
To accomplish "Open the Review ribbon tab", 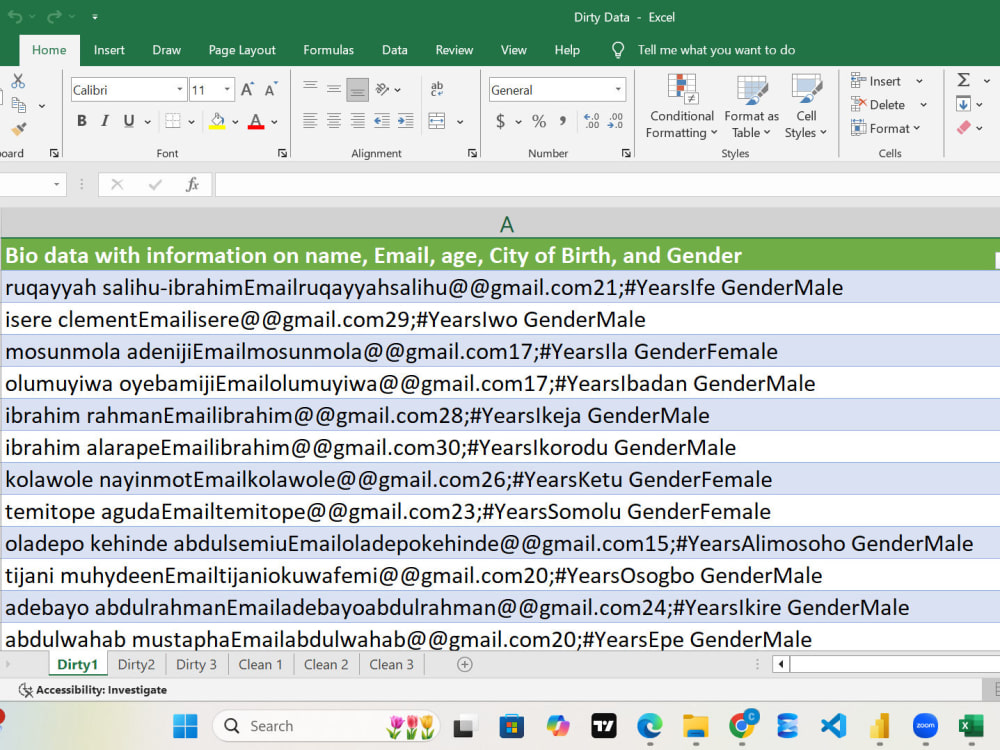I will point(454,50).
